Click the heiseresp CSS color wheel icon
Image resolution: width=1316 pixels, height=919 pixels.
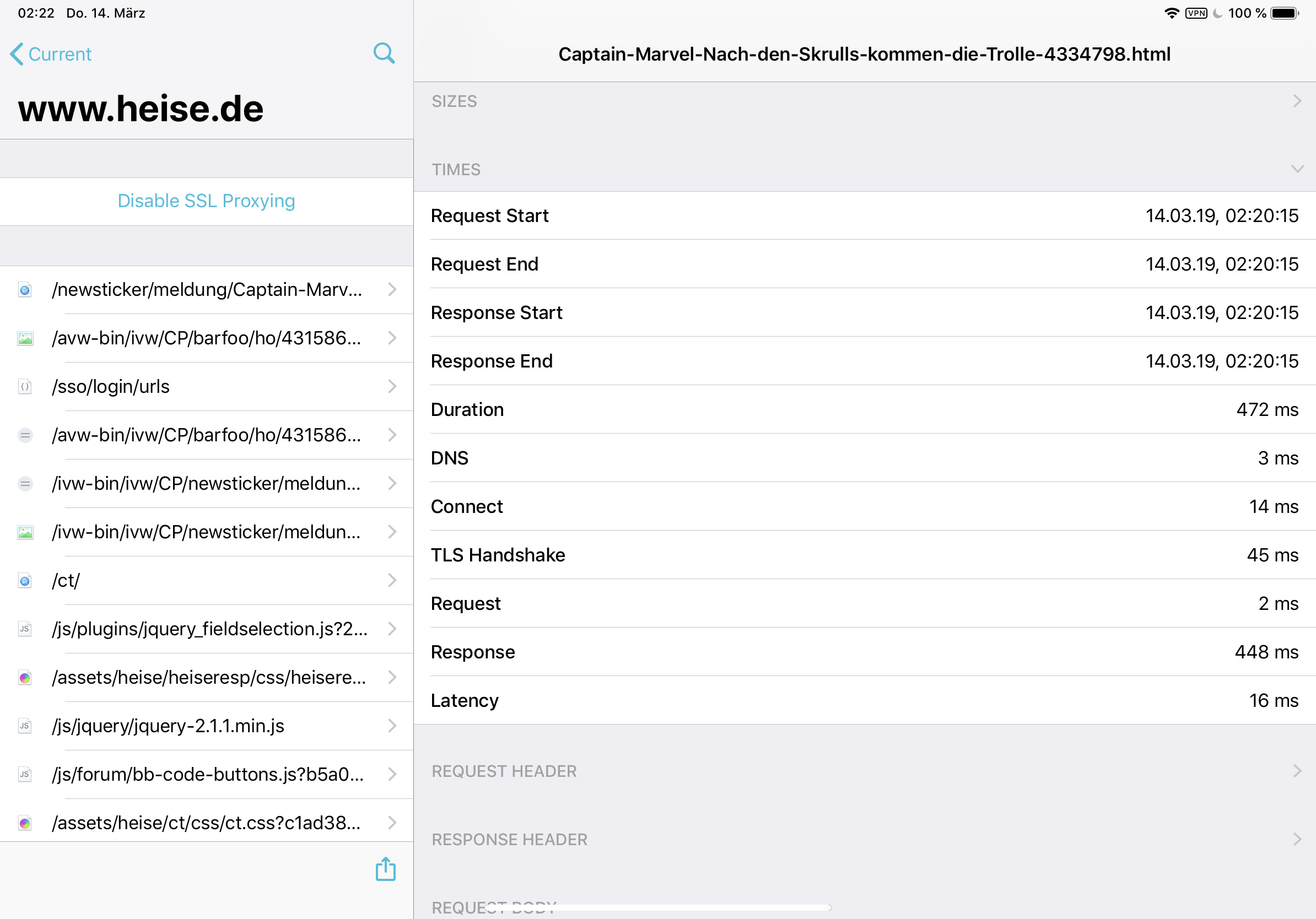pos(25,678)
